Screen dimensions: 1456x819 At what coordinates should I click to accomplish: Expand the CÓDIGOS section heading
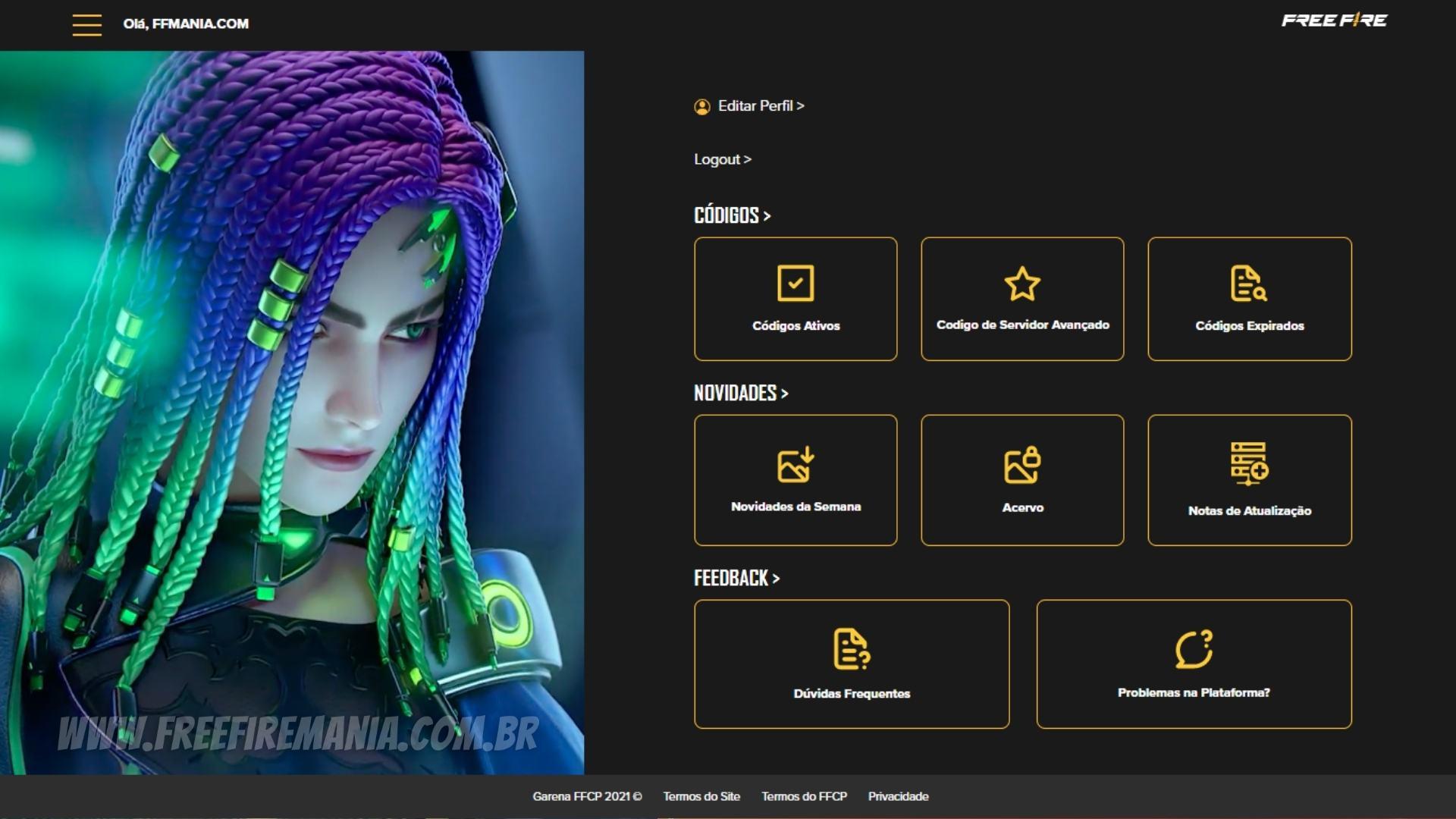[733, 215]
